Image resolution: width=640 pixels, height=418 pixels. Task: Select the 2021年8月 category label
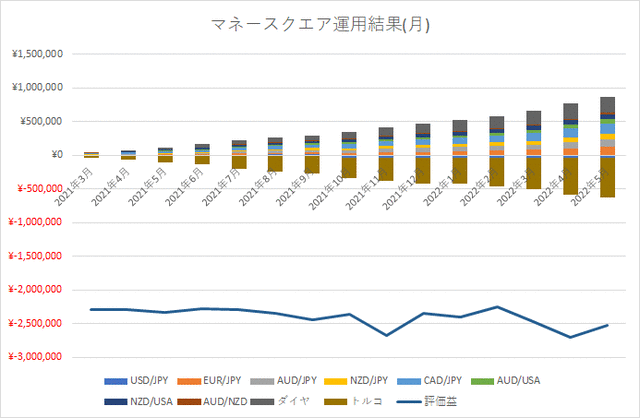(258, 187)
